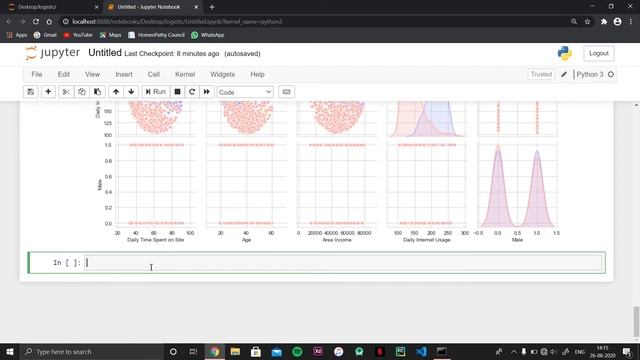Rename the notebook title Untitled
The image size is (640, 360).
pos(105,53)
